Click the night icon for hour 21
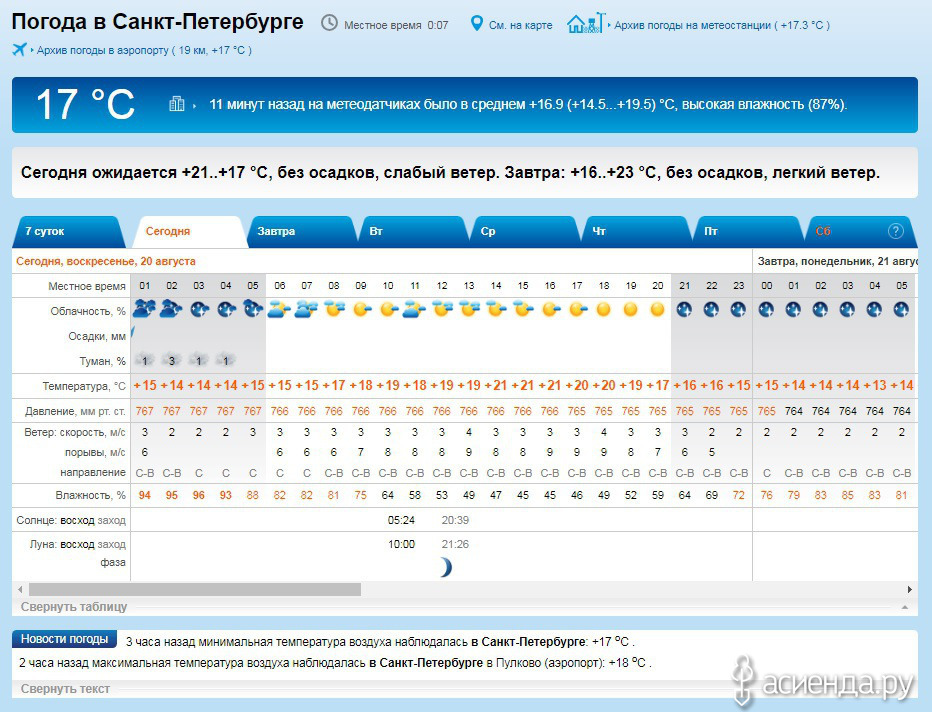This screenshot has width=932, height=712. 684,310
